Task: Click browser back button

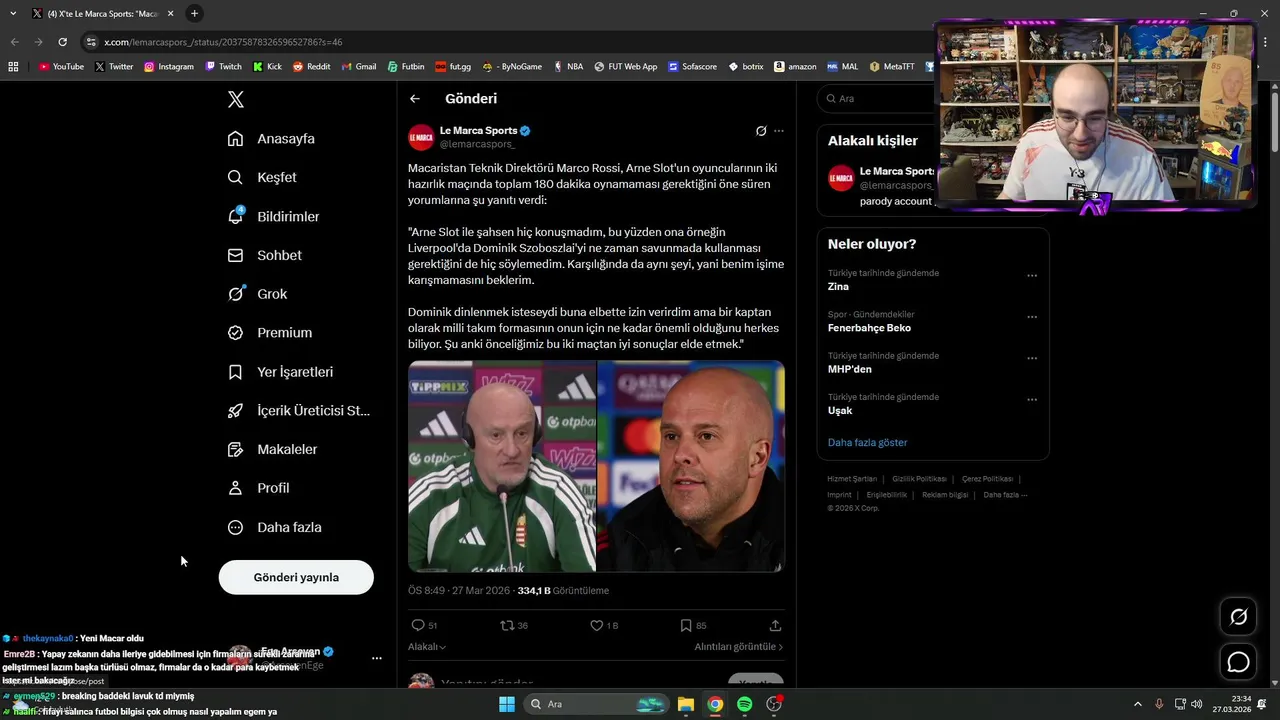Action: (15, 42)
